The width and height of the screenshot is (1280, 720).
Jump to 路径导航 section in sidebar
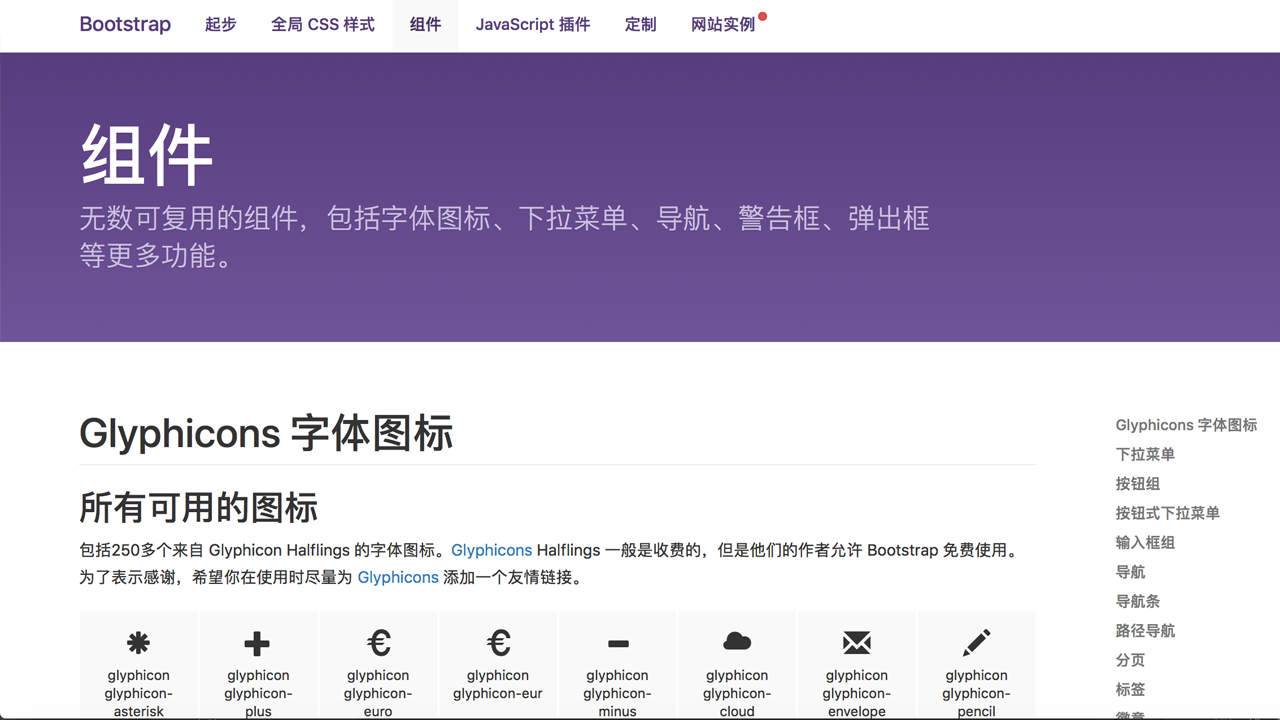(x=1145, y=631)
